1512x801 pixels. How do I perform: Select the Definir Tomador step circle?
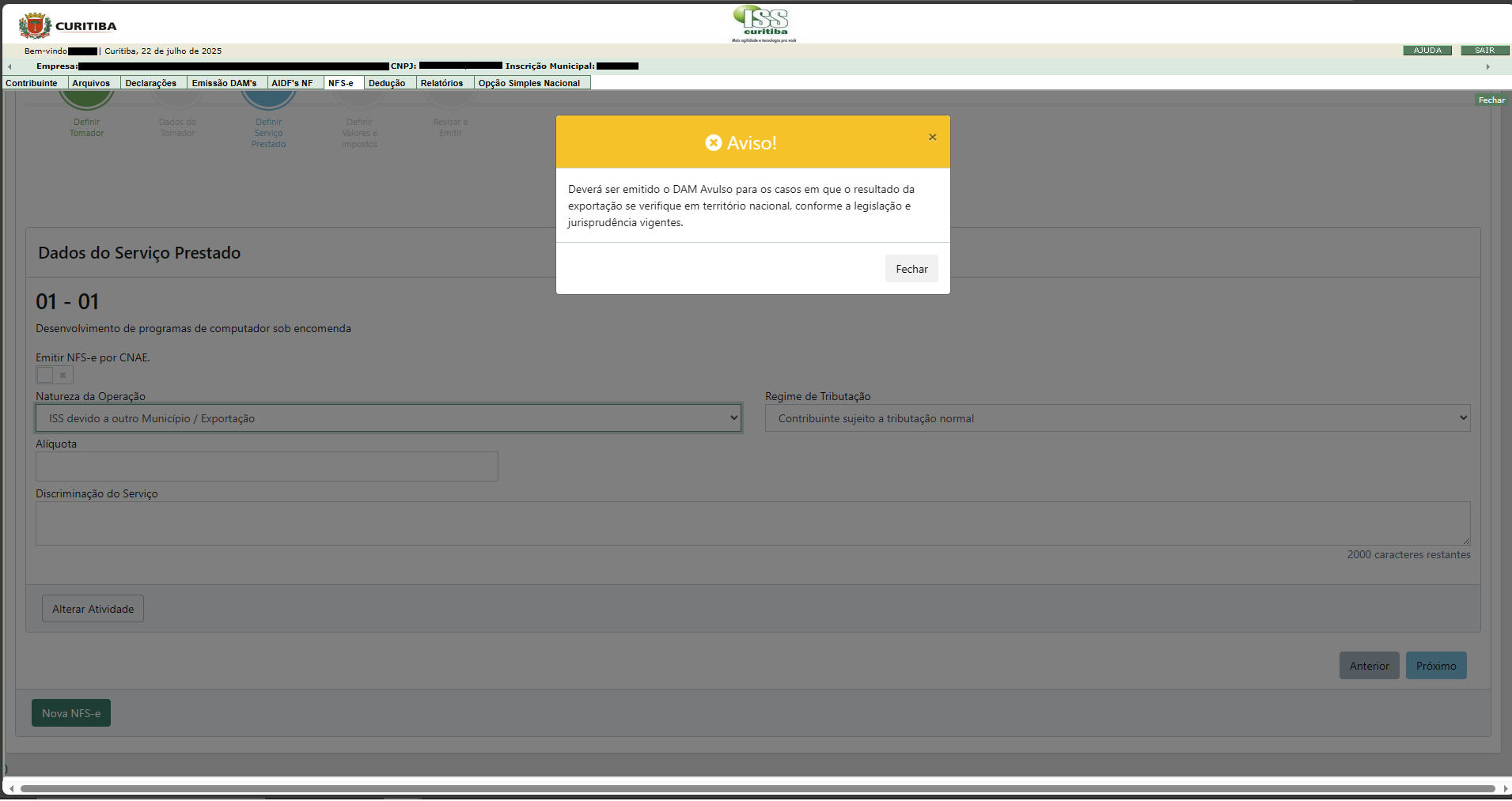87,99
